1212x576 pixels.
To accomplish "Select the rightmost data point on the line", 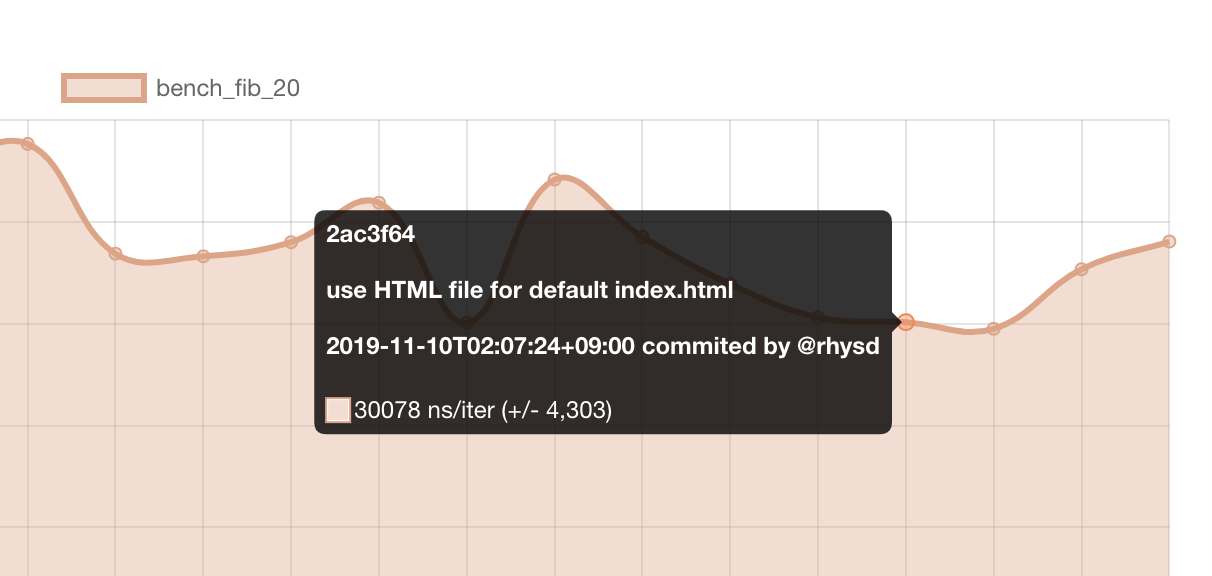I will [x=1169, y=241].
